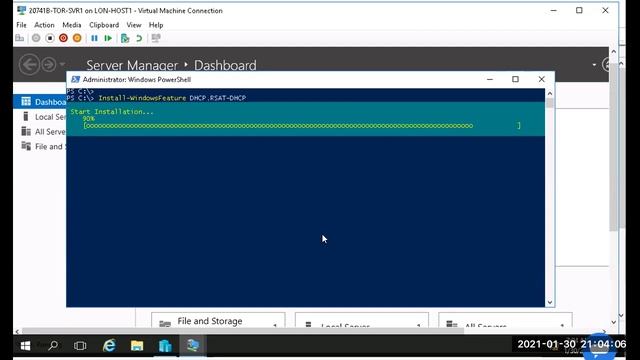Select Local Server in the sidebar
The width and height of the screenshot is (640, 360).
click(40, 117)
